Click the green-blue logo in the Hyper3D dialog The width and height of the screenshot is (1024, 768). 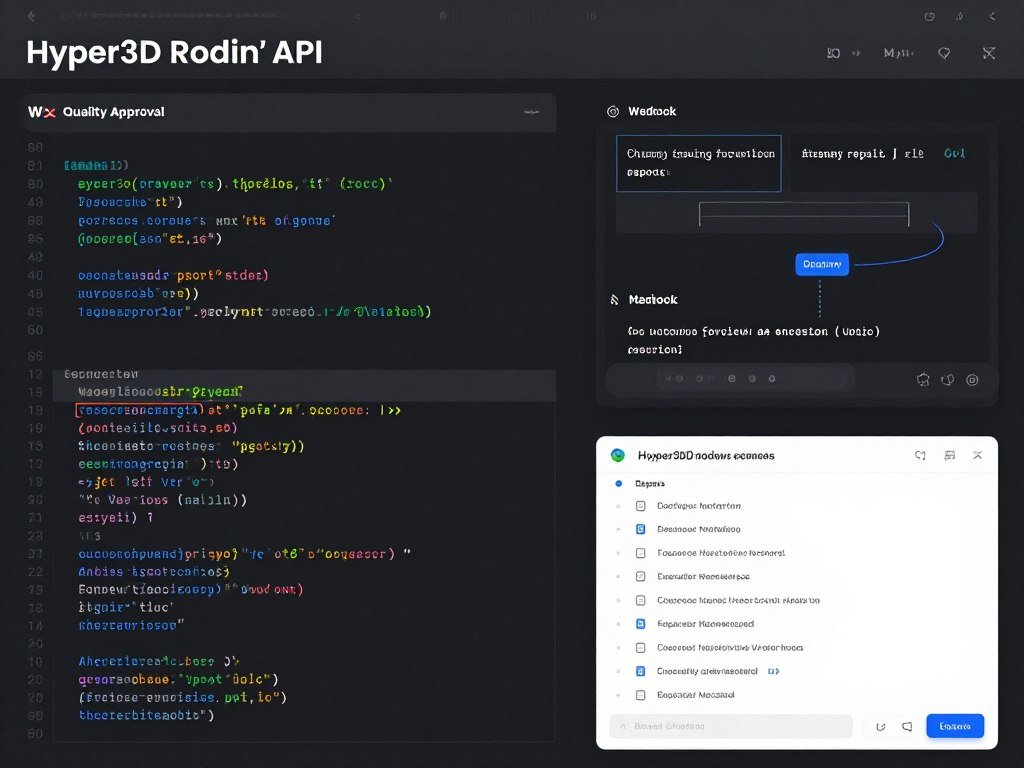[x=618, y=455]
